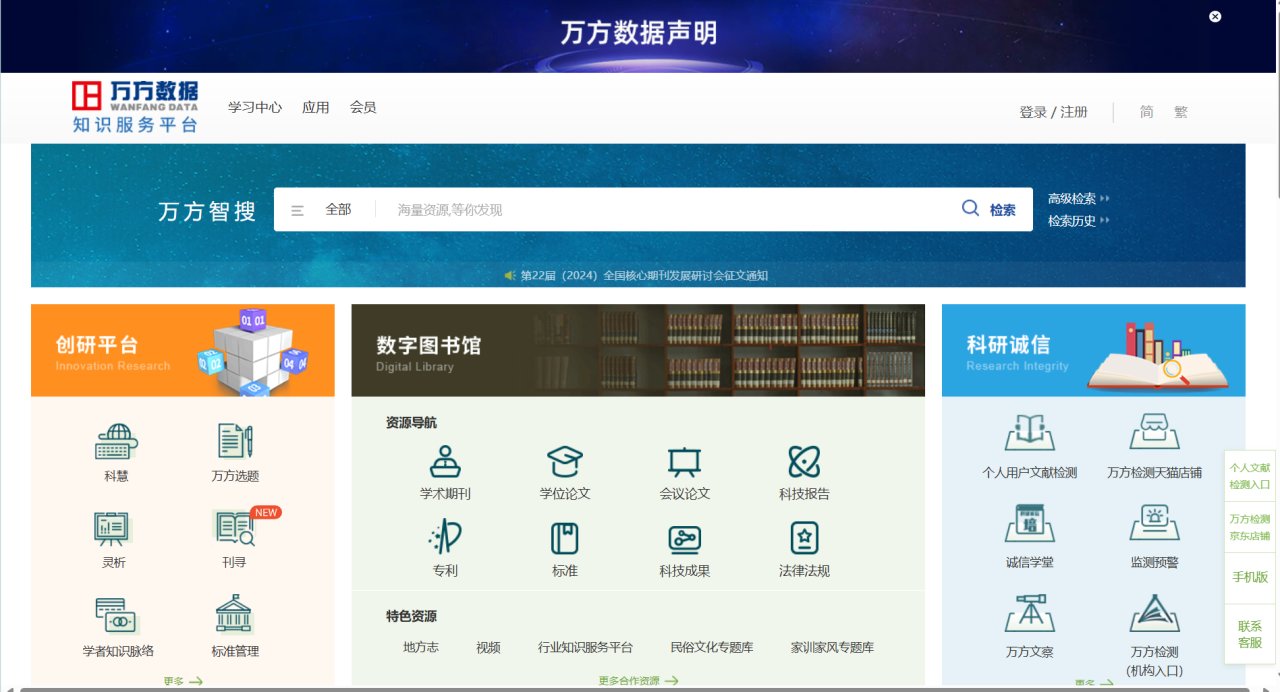Open the 监测预警 alarm icon
Screen dimensions: 1280x692
coord(1154,523)
